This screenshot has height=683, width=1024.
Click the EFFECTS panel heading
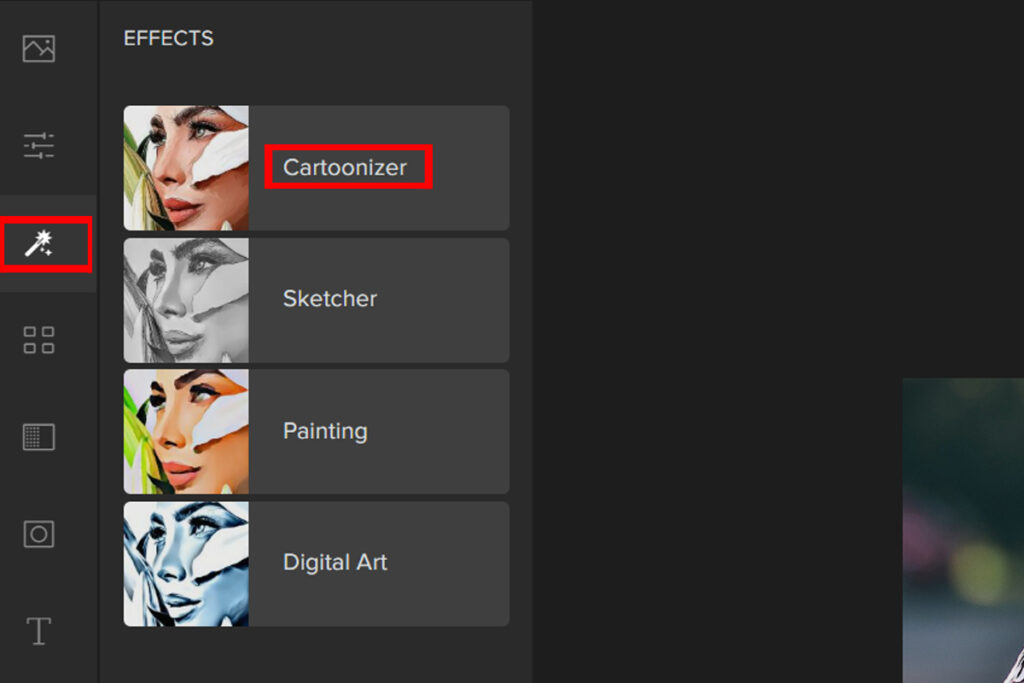click(168, 39)
